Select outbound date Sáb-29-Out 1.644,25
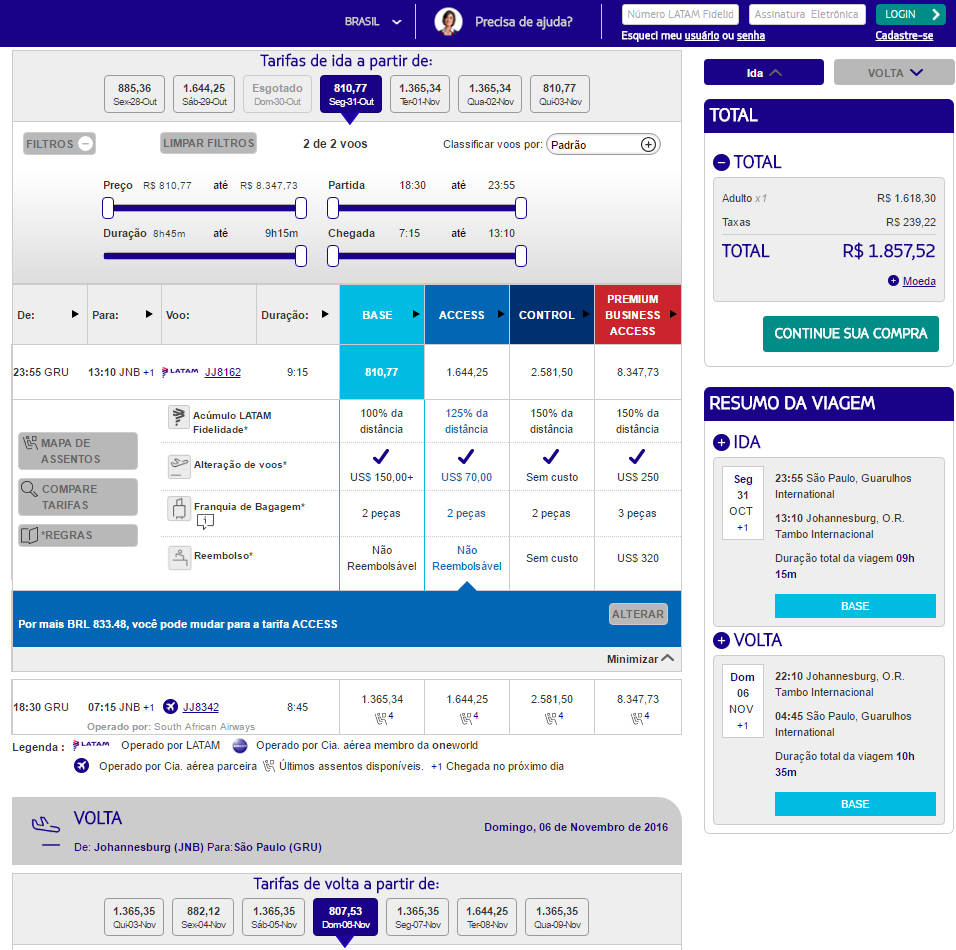 point(204,94)
